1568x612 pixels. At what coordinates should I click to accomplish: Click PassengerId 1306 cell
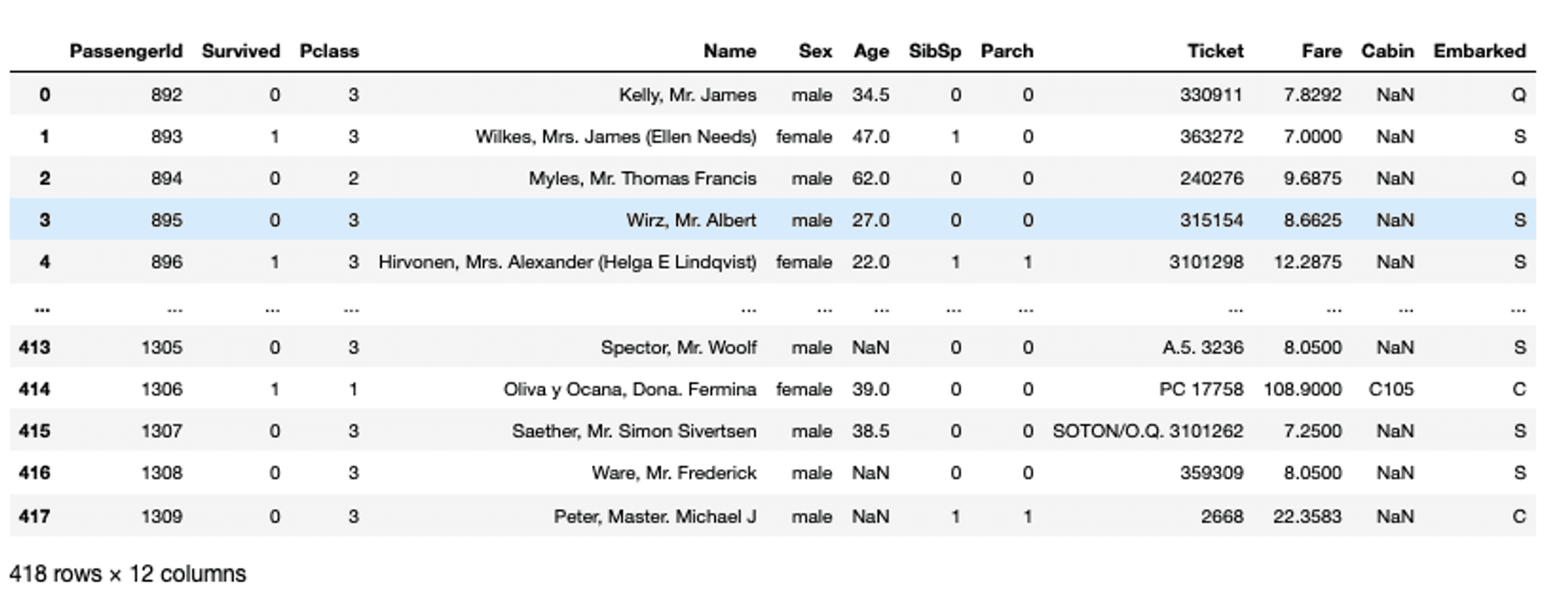pos(162,389)
